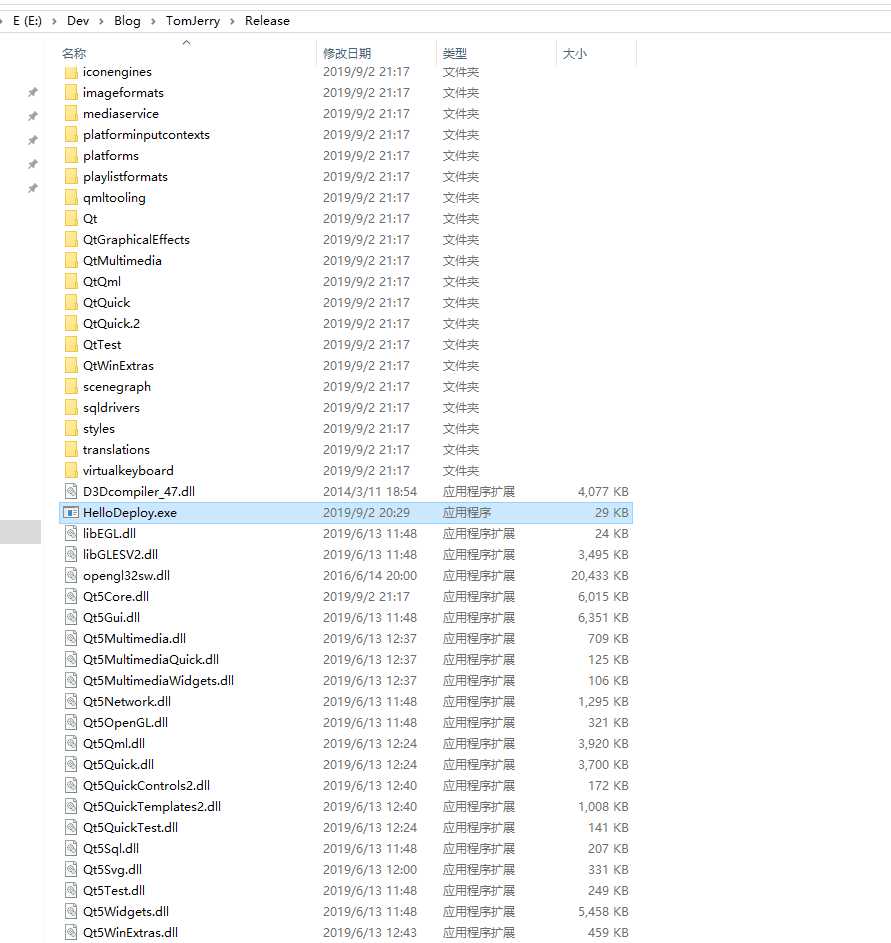This screenshot has height=943, width=891.
Task: Select the libGLESV2.dll file name
Action: [x=120, y=554]
